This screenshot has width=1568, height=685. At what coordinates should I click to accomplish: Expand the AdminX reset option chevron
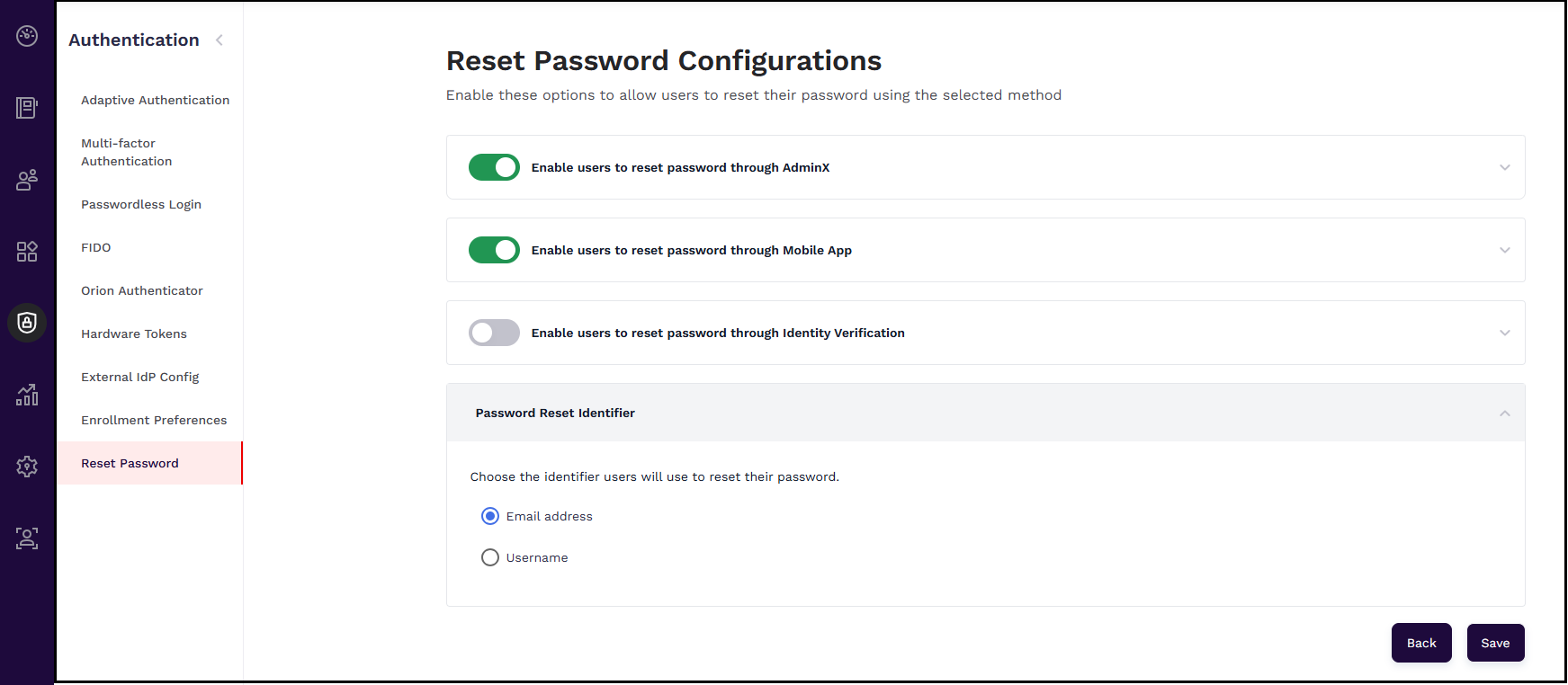pyautogui.click(x=1504, y=167)
